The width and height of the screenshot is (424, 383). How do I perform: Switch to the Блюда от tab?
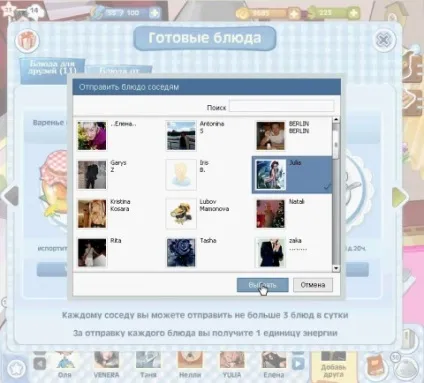coord(119,70)
